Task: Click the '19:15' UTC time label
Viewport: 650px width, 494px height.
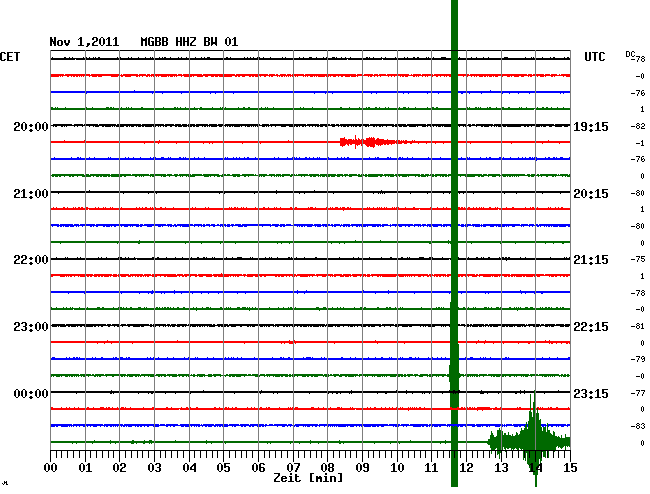Action: [591, 127]
